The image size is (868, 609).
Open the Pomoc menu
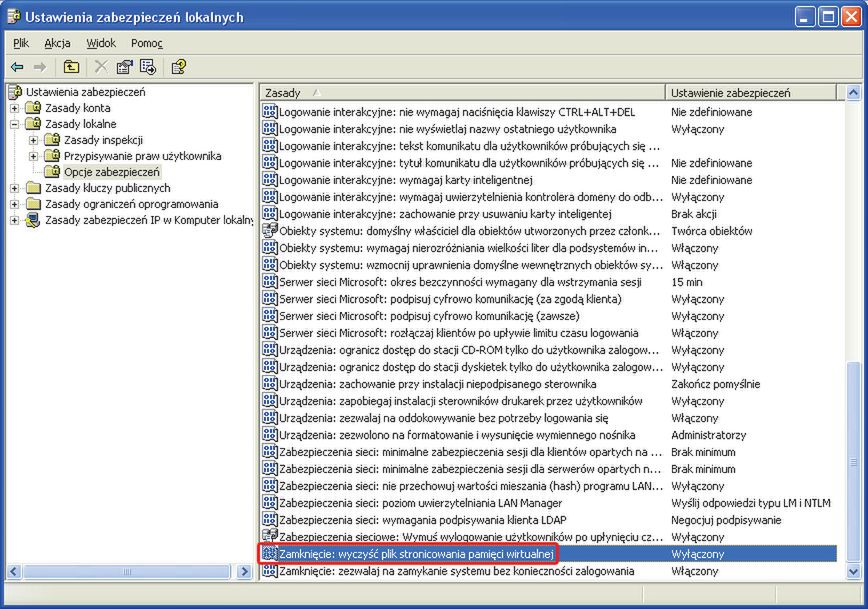(147, 43)
